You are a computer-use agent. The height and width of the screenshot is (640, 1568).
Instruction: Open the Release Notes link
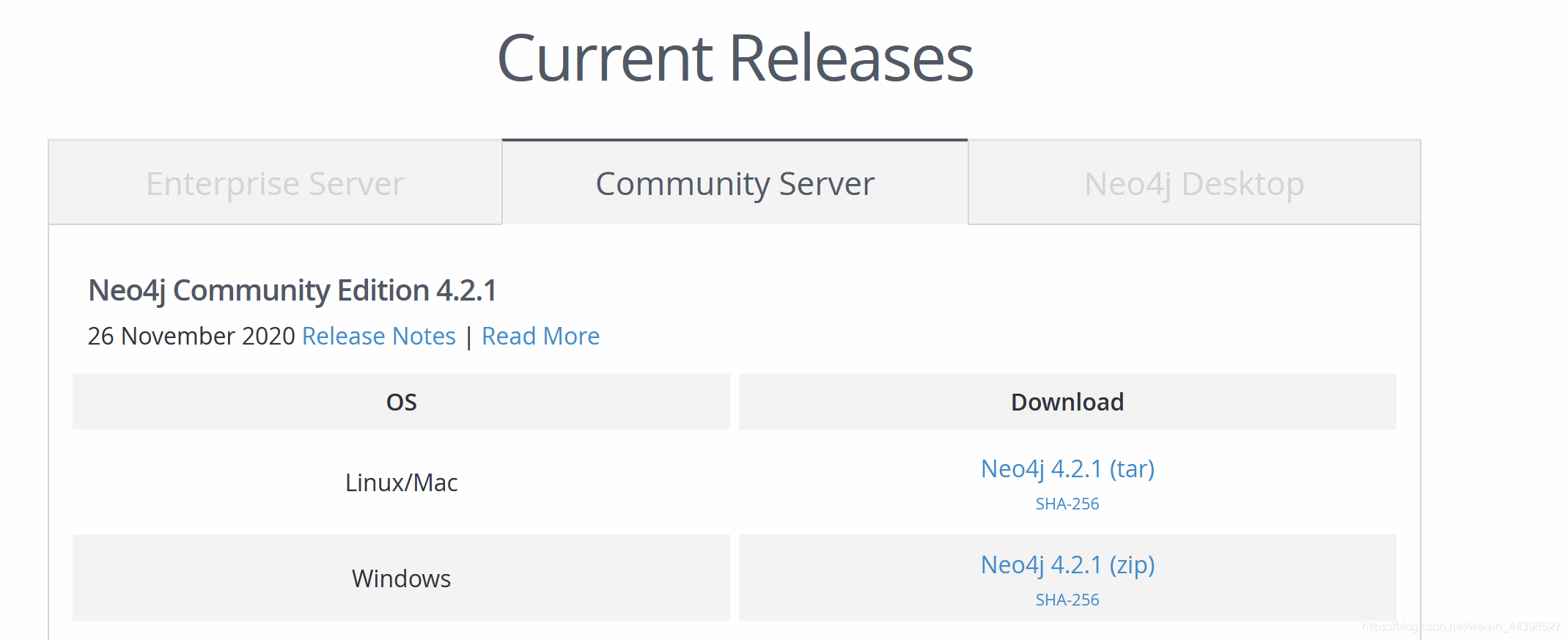[379, 336]
